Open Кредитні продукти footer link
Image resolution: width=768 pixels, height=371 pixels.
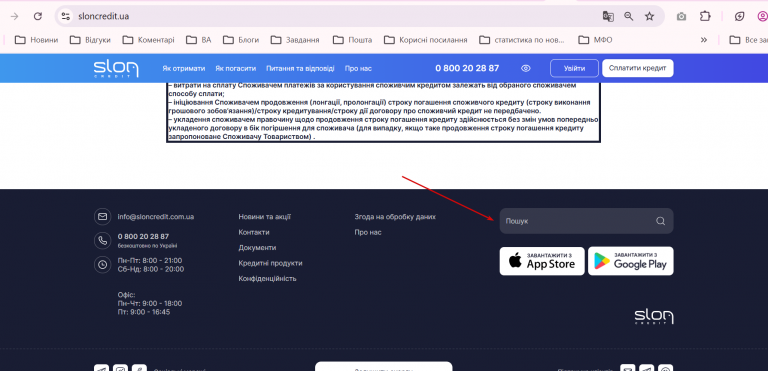point(270,263)
